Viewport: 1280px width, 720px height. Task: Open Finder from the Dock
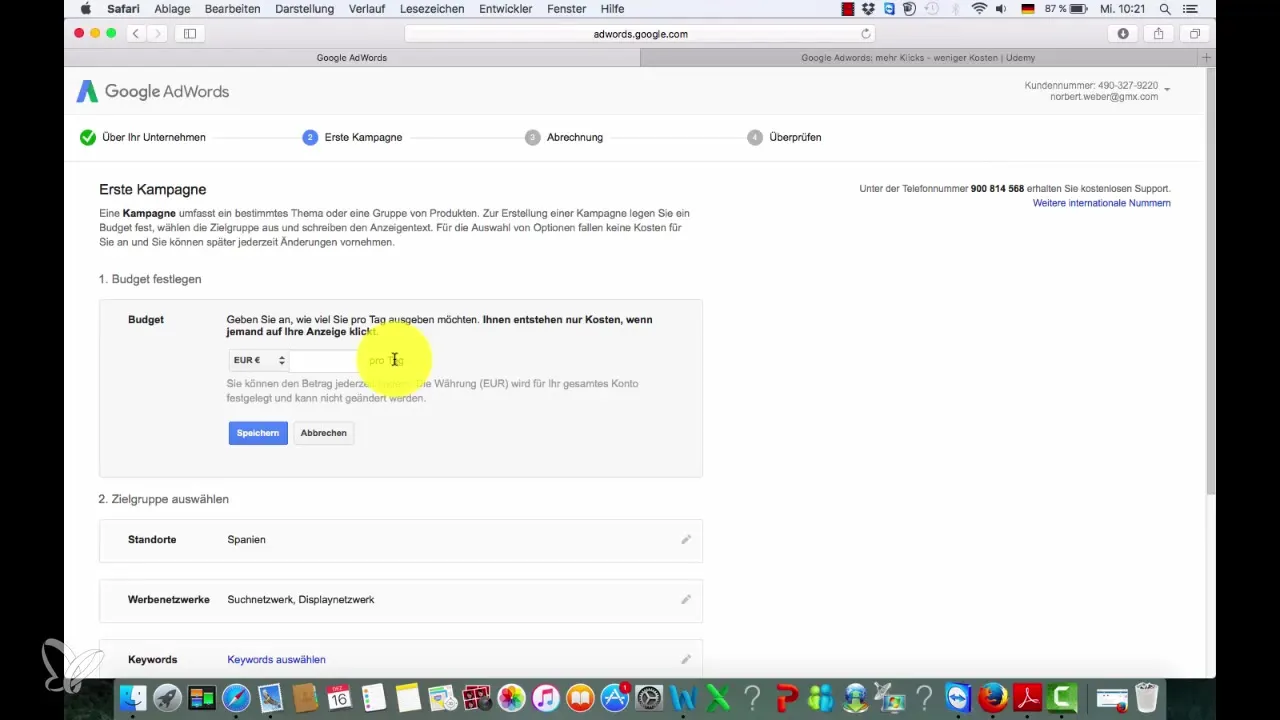coord(133,698)
